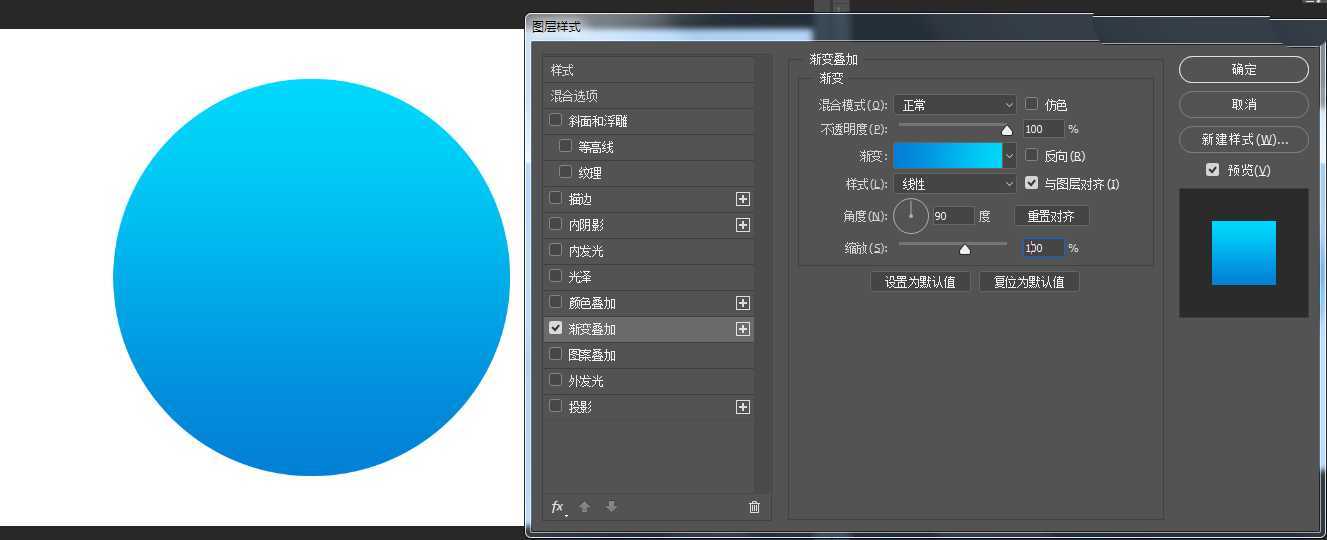Toggle the 反向 reverse checkbox
Screen dimensions: 1327x540
(1032, 156)
